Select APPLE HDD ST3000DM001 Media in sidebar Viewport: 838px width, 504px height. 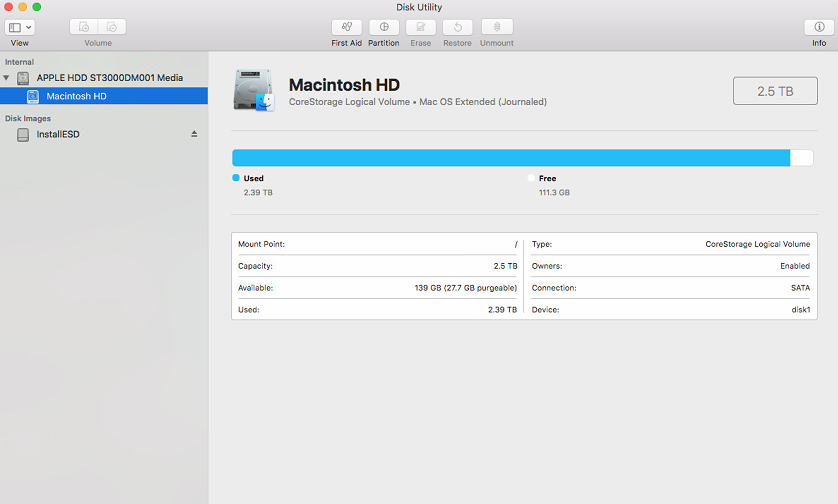(110, 78)
